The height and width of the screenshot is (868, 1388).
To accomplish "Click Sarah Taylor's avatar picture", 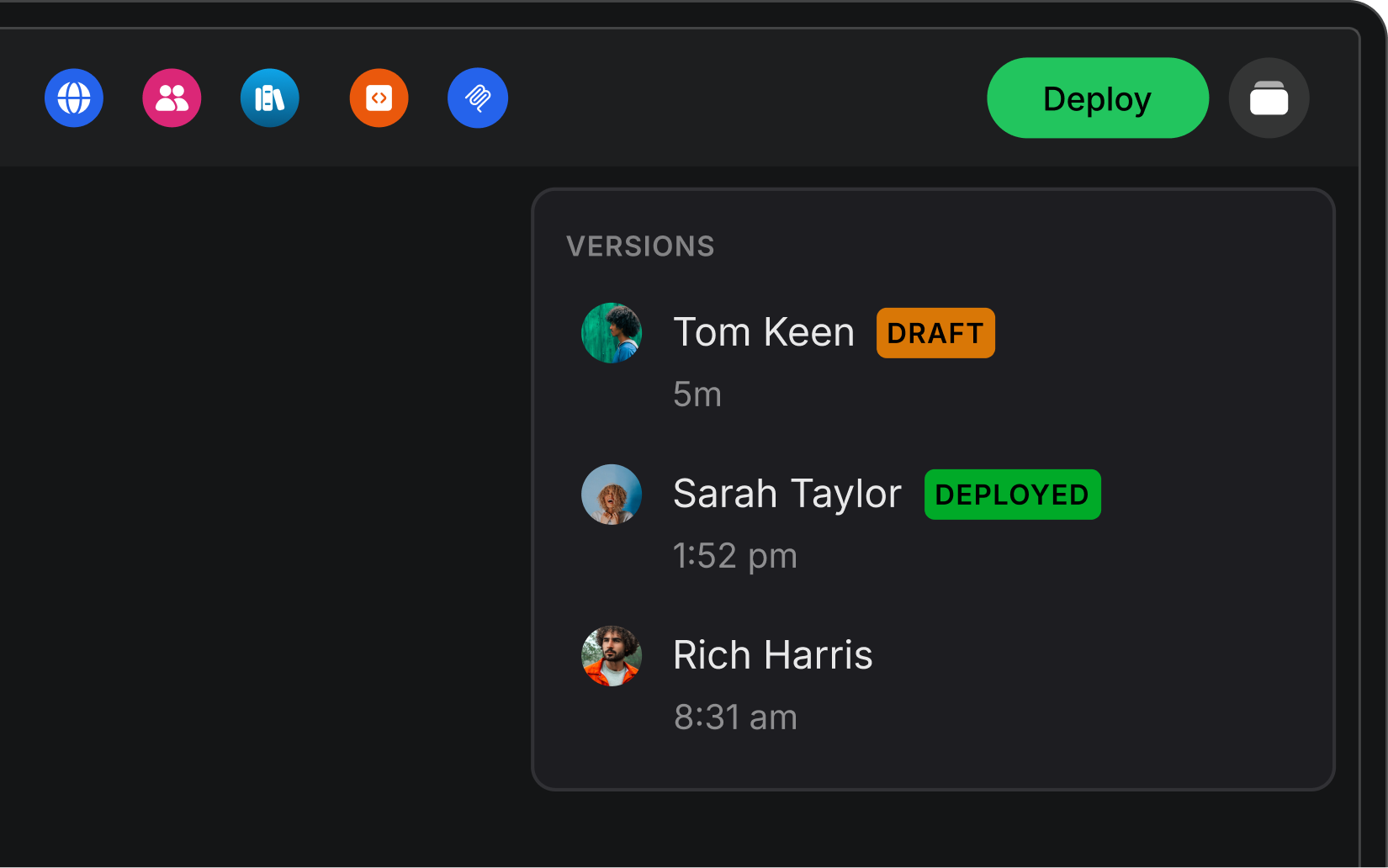I will point(612,495).
